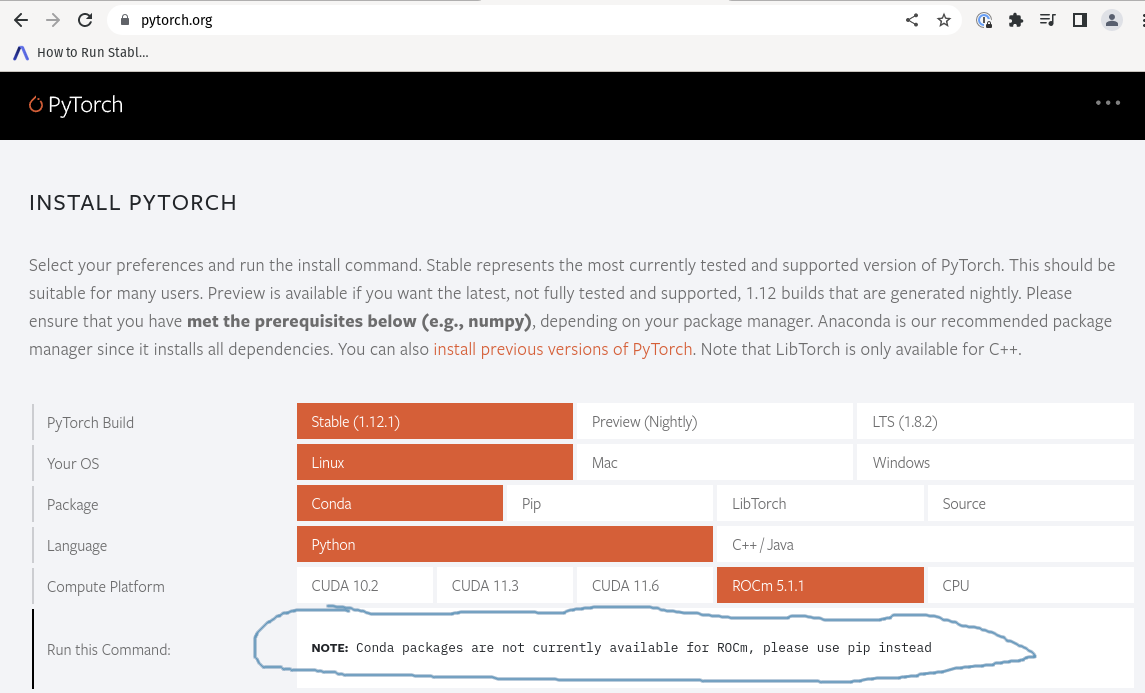Viewport: 1145px width, 693px height.
Task: Bookmark this page via the star icon
Action: (x=943, y=19)
